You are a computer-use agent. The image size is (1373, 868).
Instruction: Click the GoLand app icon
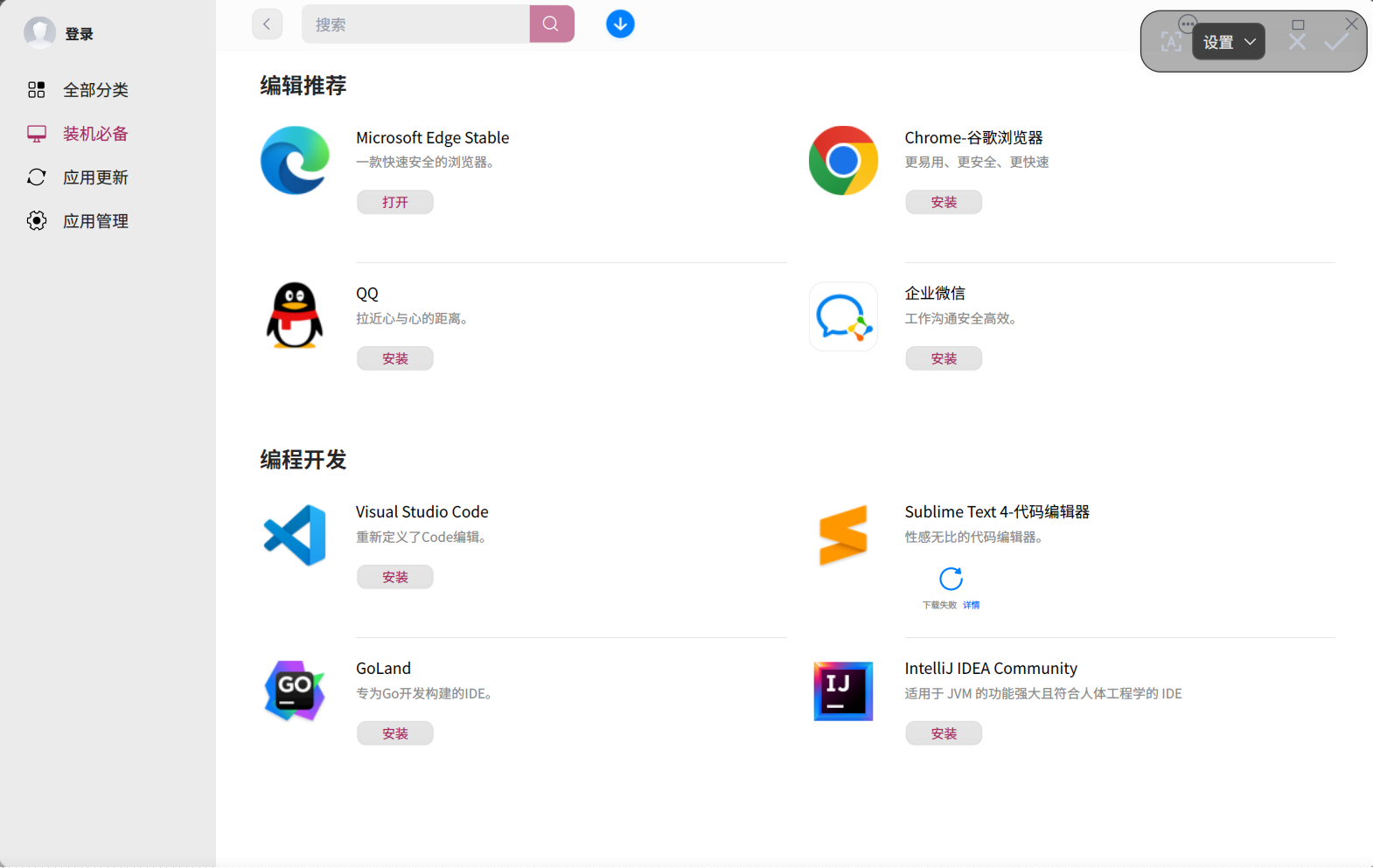pos(295,691)
